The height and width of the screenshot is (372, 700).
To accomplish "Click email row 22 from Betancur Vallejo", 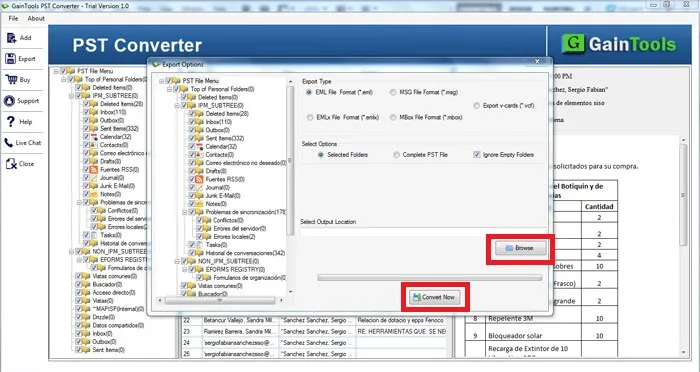I will pyautogui.click(x=314, y=320).
